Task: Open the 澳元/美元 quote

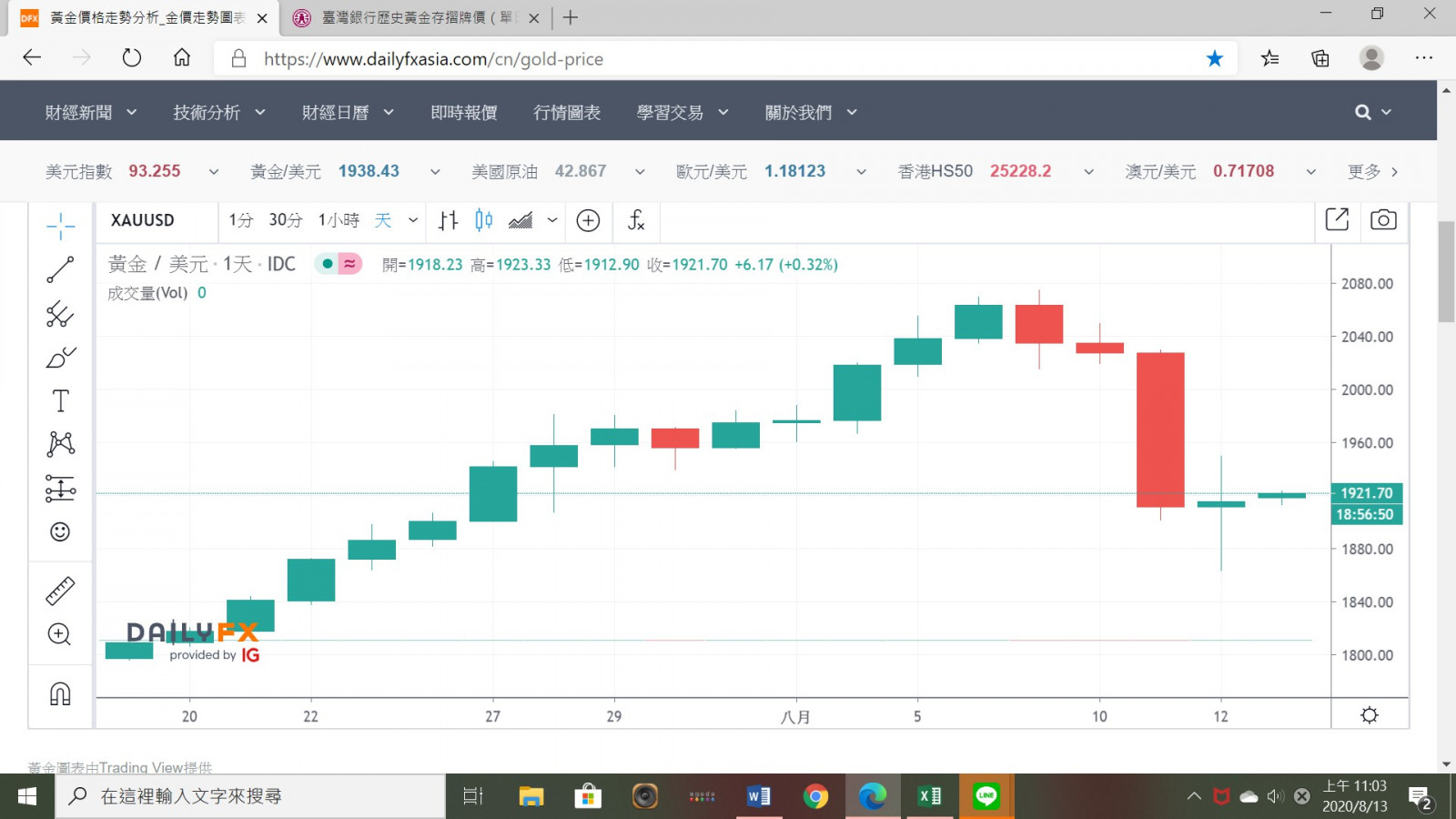Action: (x=1199, y=171)
